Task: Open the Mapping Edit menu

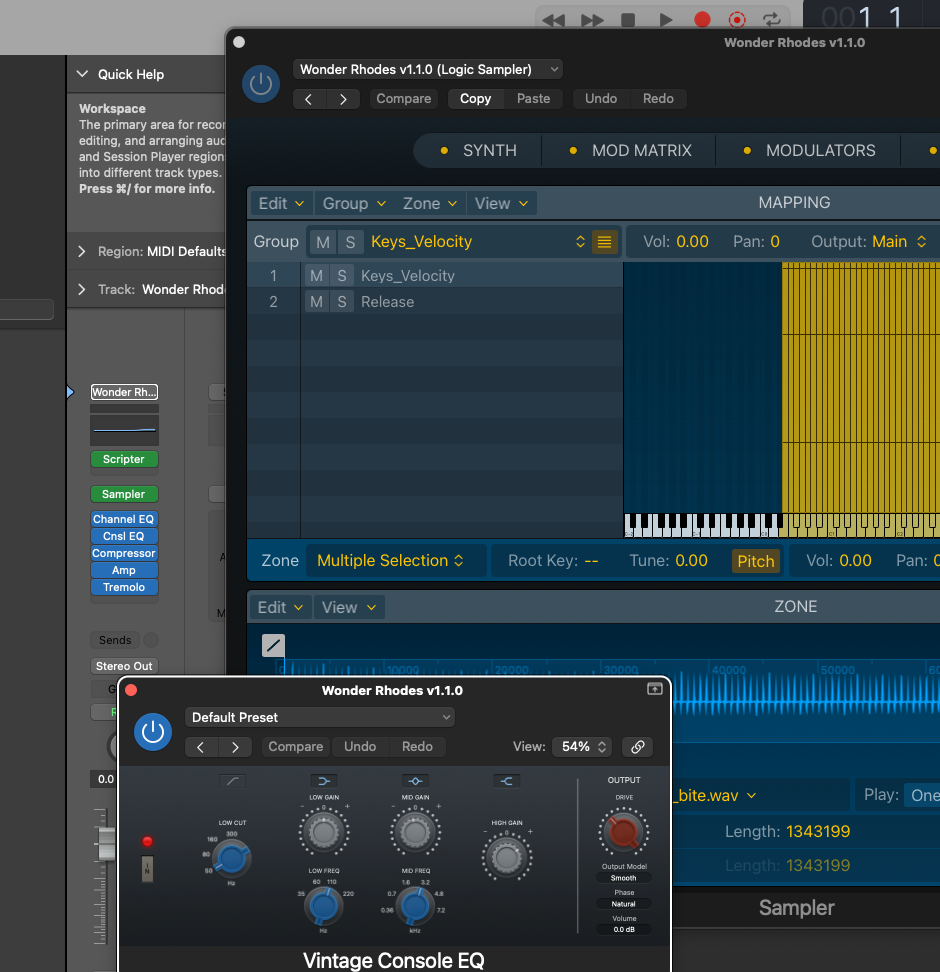Action: click(x=281, y=203)
